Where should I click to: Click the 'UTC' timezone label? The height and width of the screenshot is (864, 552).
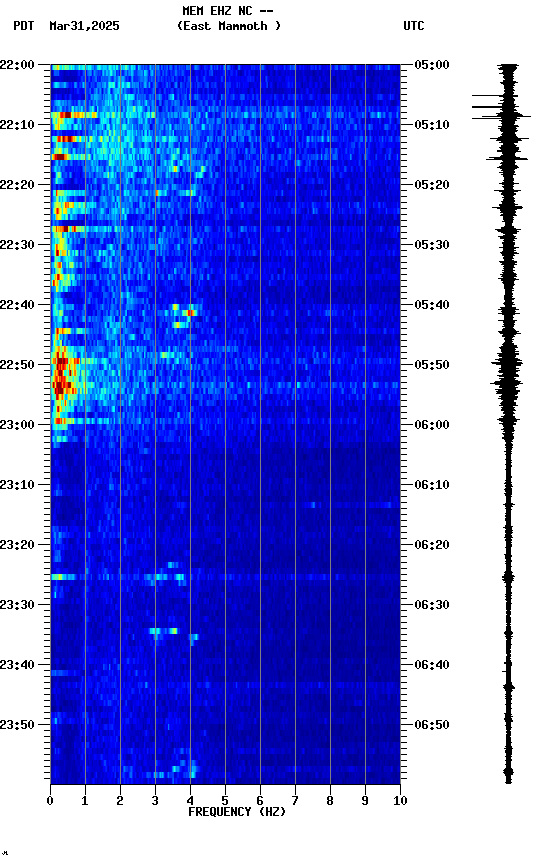(414, 26)
